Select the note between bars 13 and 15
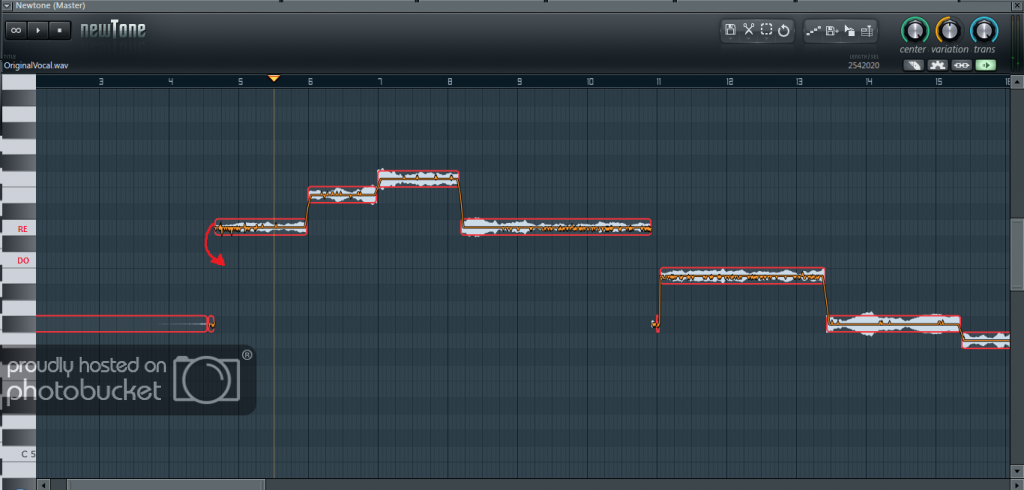Screen dimensions: 1024x490 [893, 324]
